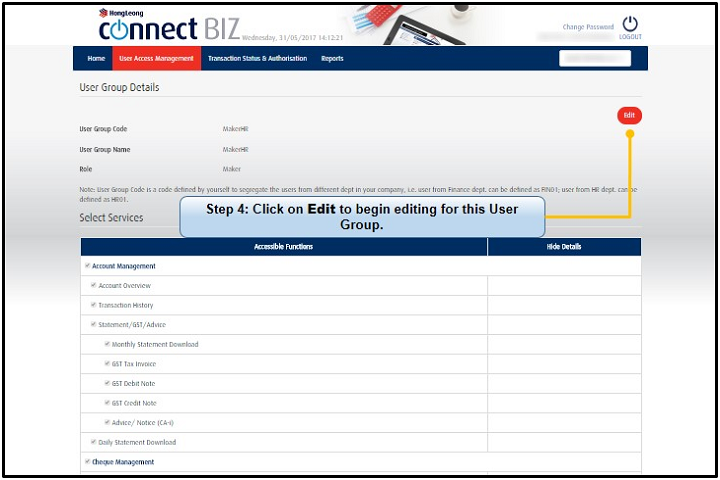This screenshot has height=480, width=720.
Task: Toggle the Account Overview checkbox
Action: tap(94, 285)
